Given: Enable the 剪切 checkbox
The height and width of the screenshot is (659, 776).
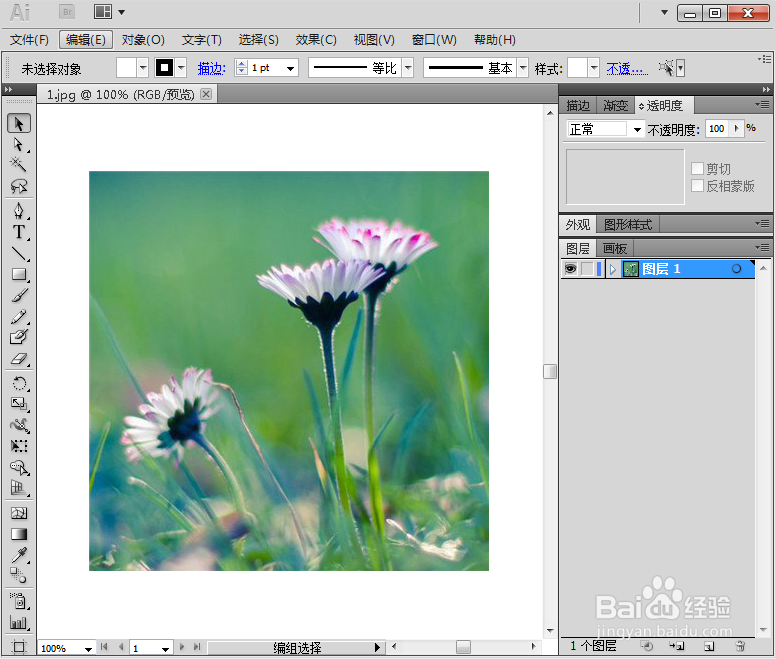Looking at the screenshot, I should (x=697, y=169).
